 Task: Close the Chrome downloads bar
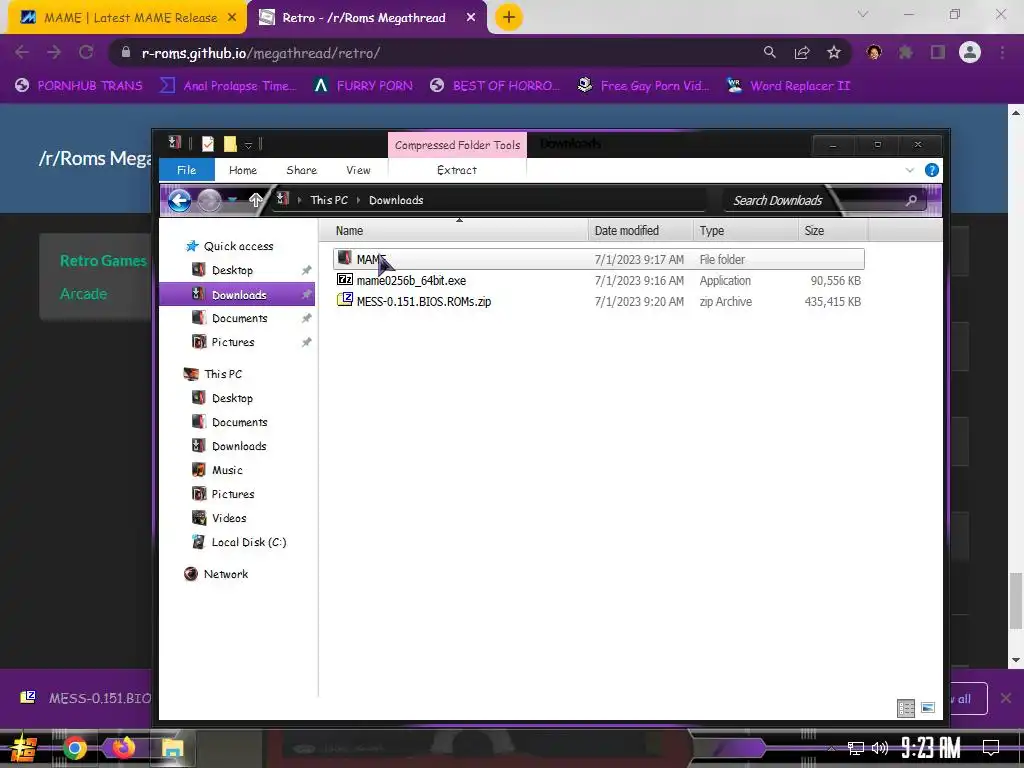click(x=1006, y=699)
